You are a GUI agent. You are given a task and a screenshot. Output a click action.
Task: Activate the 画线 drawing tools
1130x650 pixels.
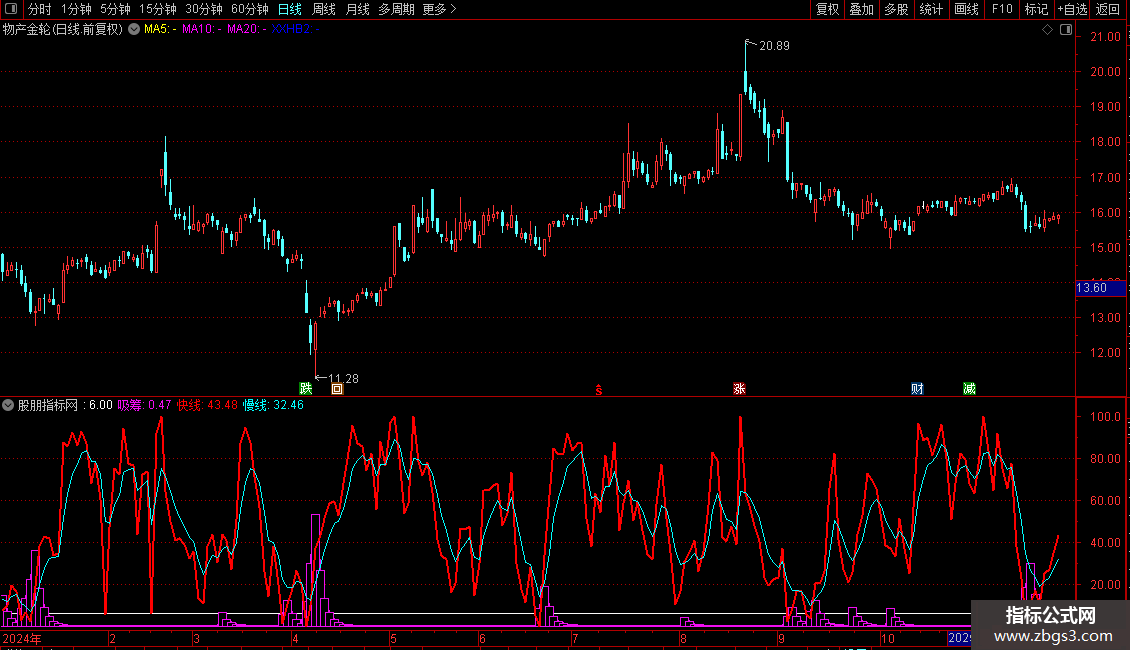(966, 9)
